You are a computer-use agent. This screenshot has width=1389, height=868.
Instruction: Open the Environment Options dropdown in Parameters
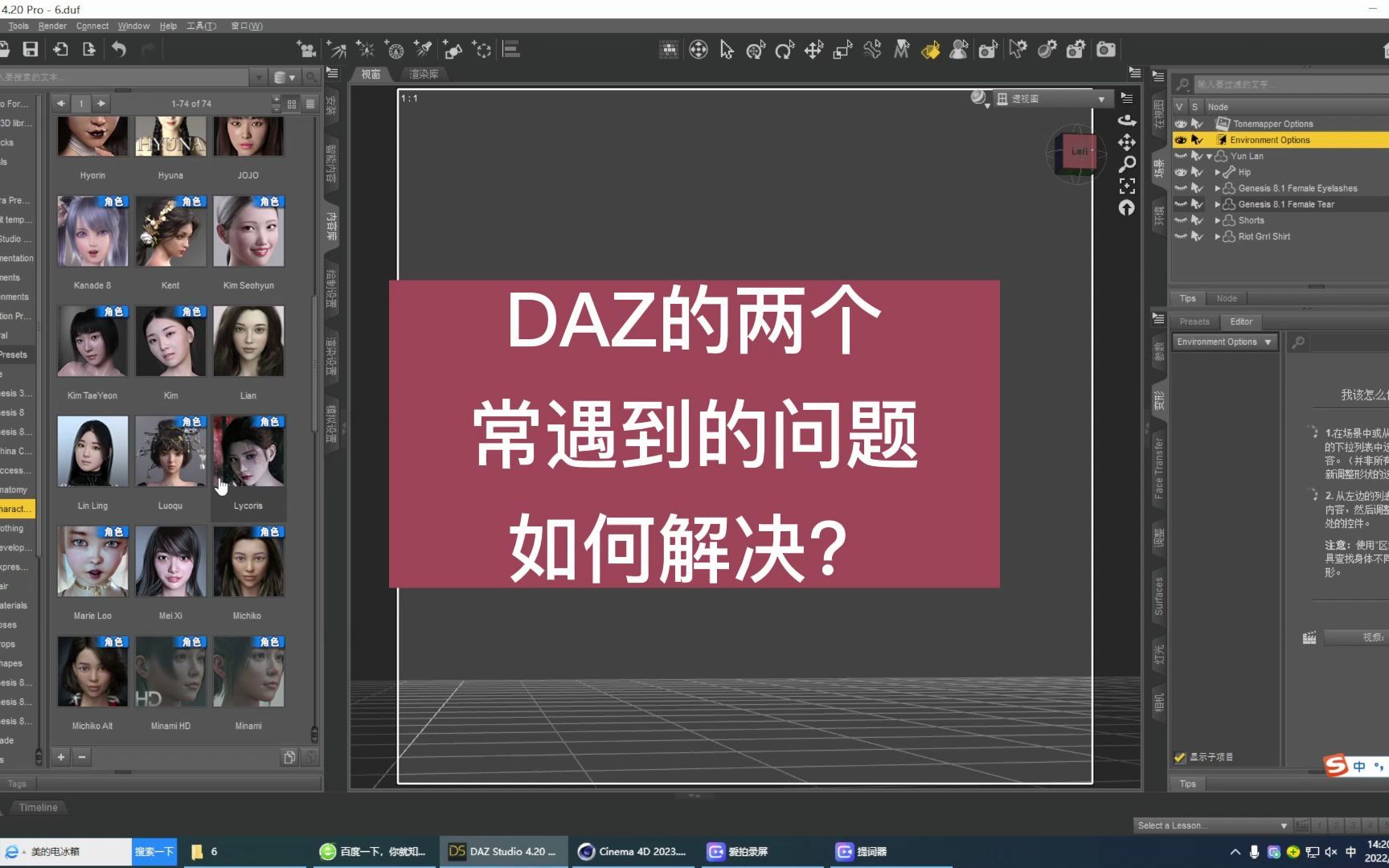point(1224,342)
